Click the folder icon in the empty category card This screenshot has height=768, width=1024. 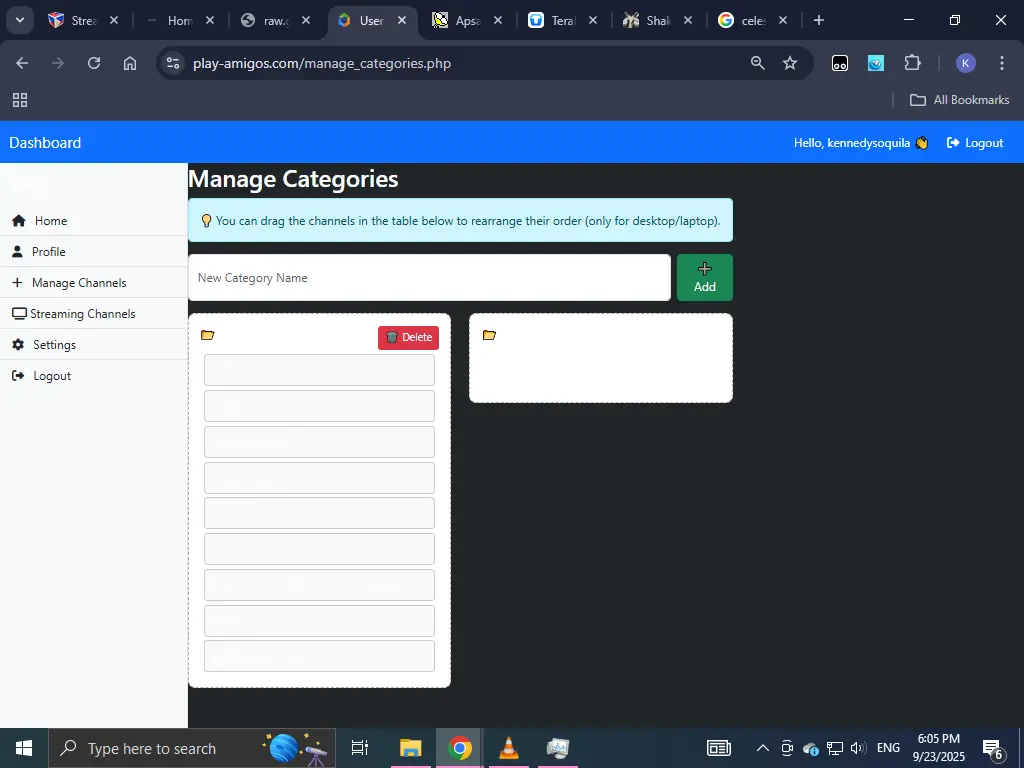coord(489,335)
